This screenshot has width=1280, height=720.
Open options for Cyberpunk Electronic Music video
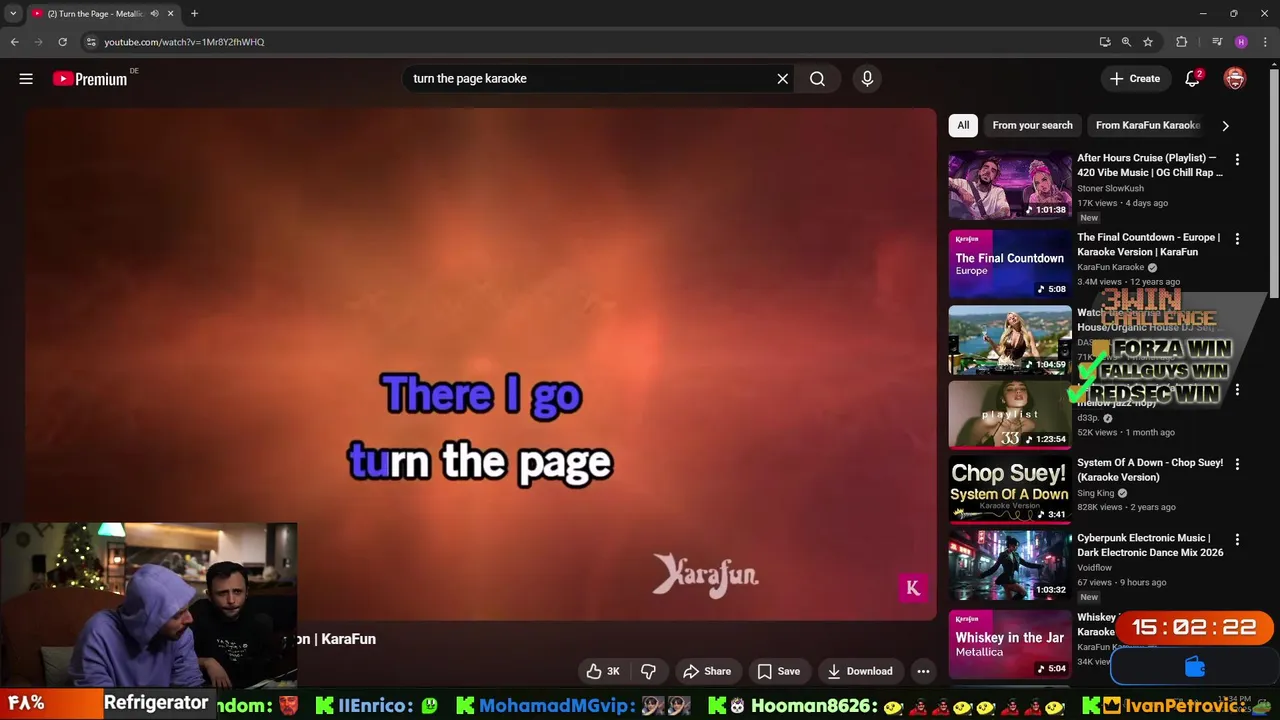coord(1237,540)
